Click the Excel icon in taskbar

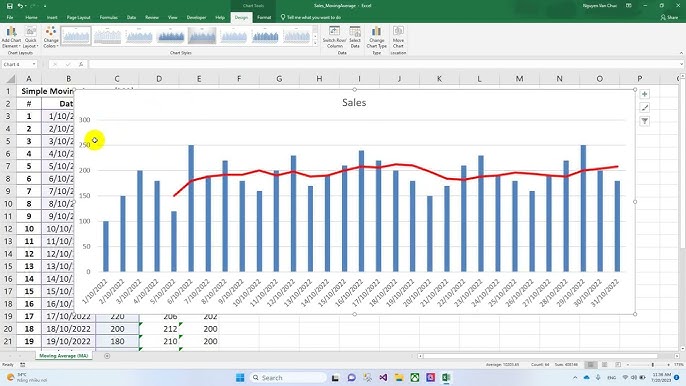coord(446,377)
